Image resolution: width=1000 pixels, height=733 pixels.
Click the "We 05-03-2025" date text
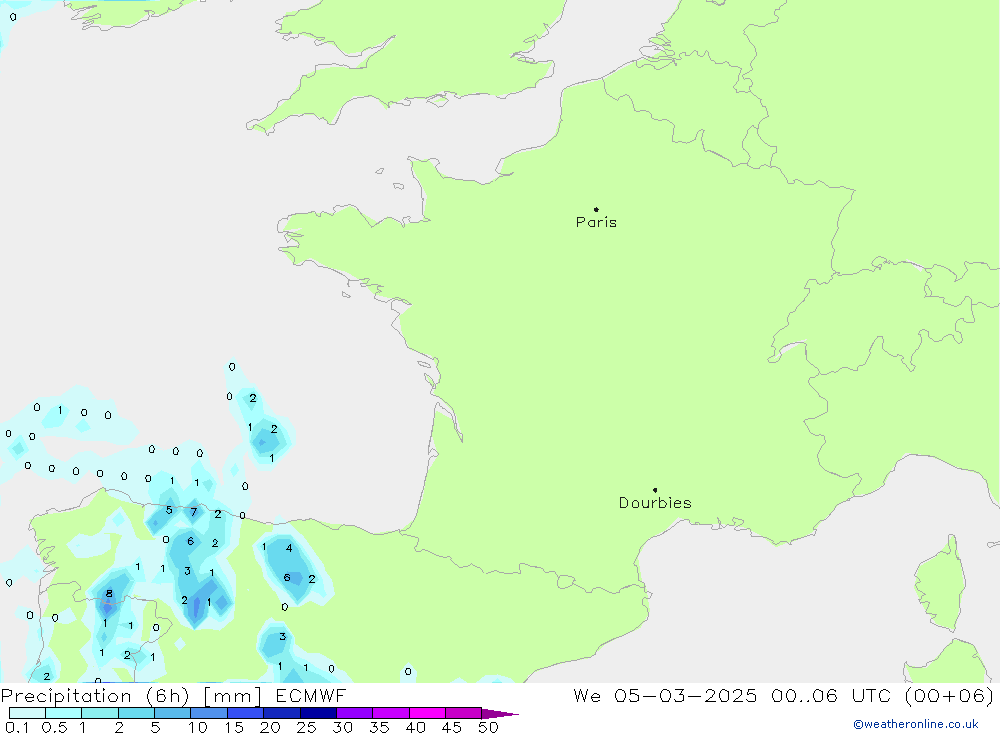pyautogui.click(x=665, y=696)
